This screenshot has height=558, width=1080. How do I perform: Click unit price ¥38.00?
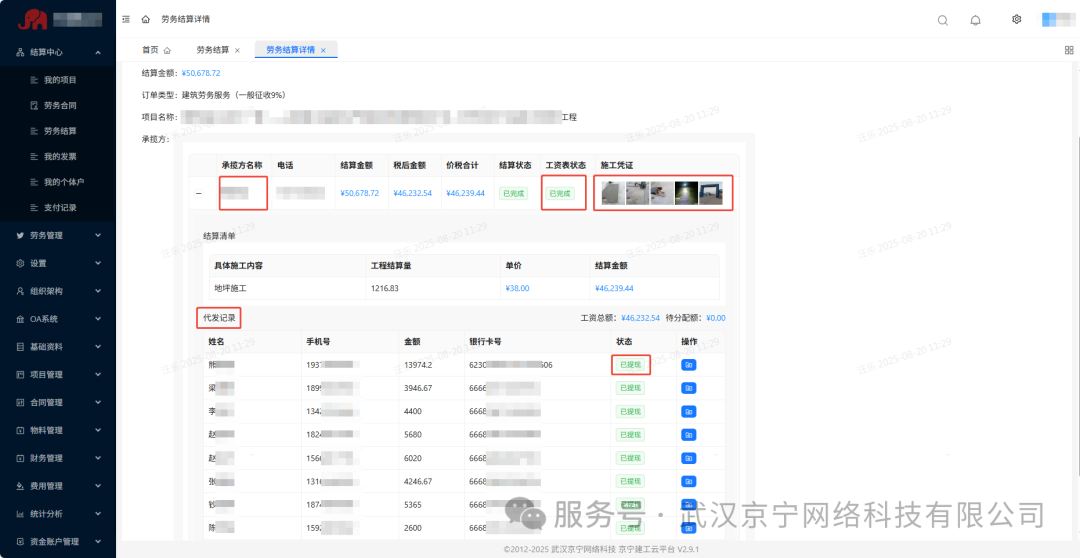tap(517, 288)
